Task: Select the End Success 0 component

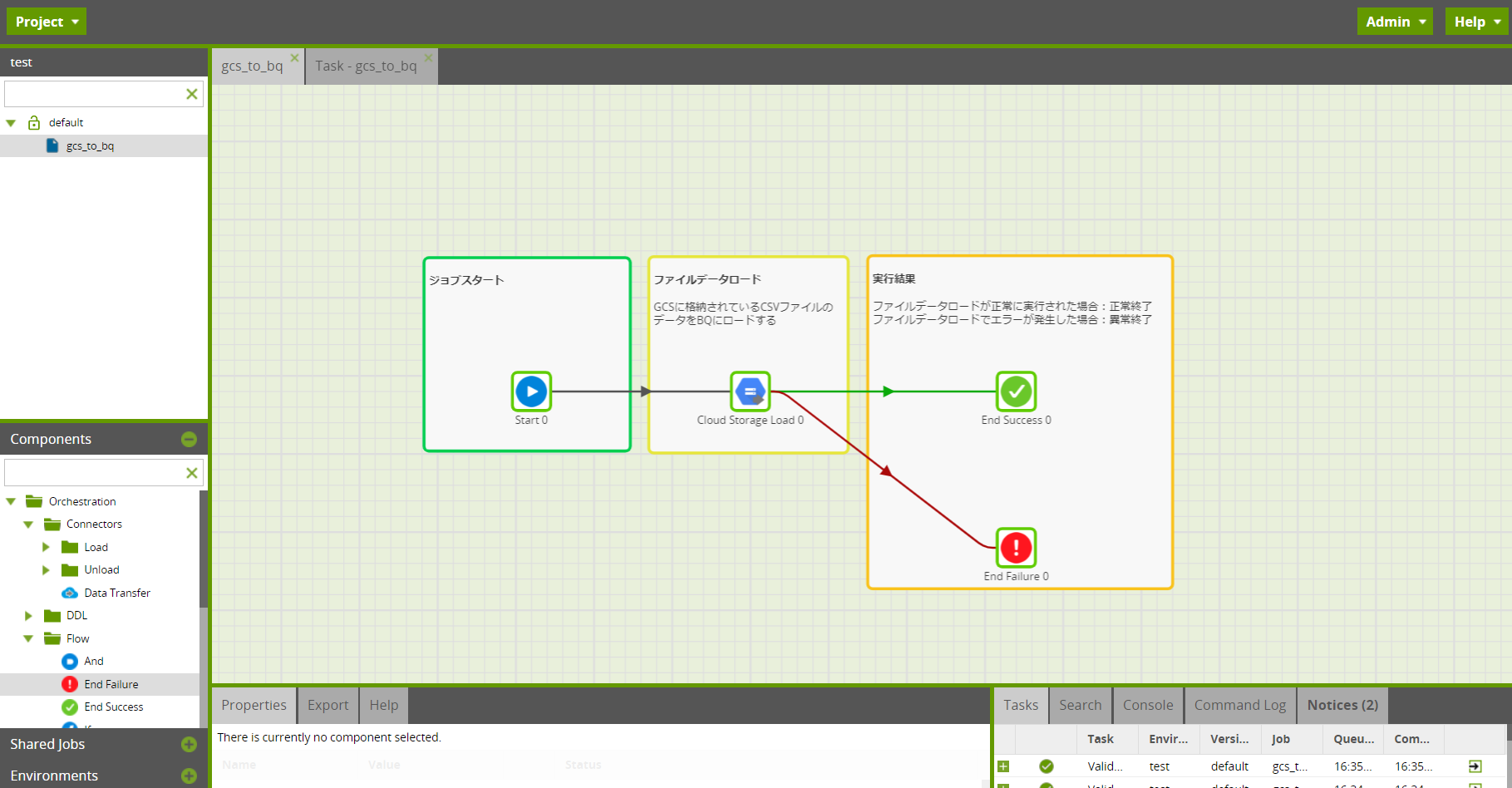Action: point(1016,392)
